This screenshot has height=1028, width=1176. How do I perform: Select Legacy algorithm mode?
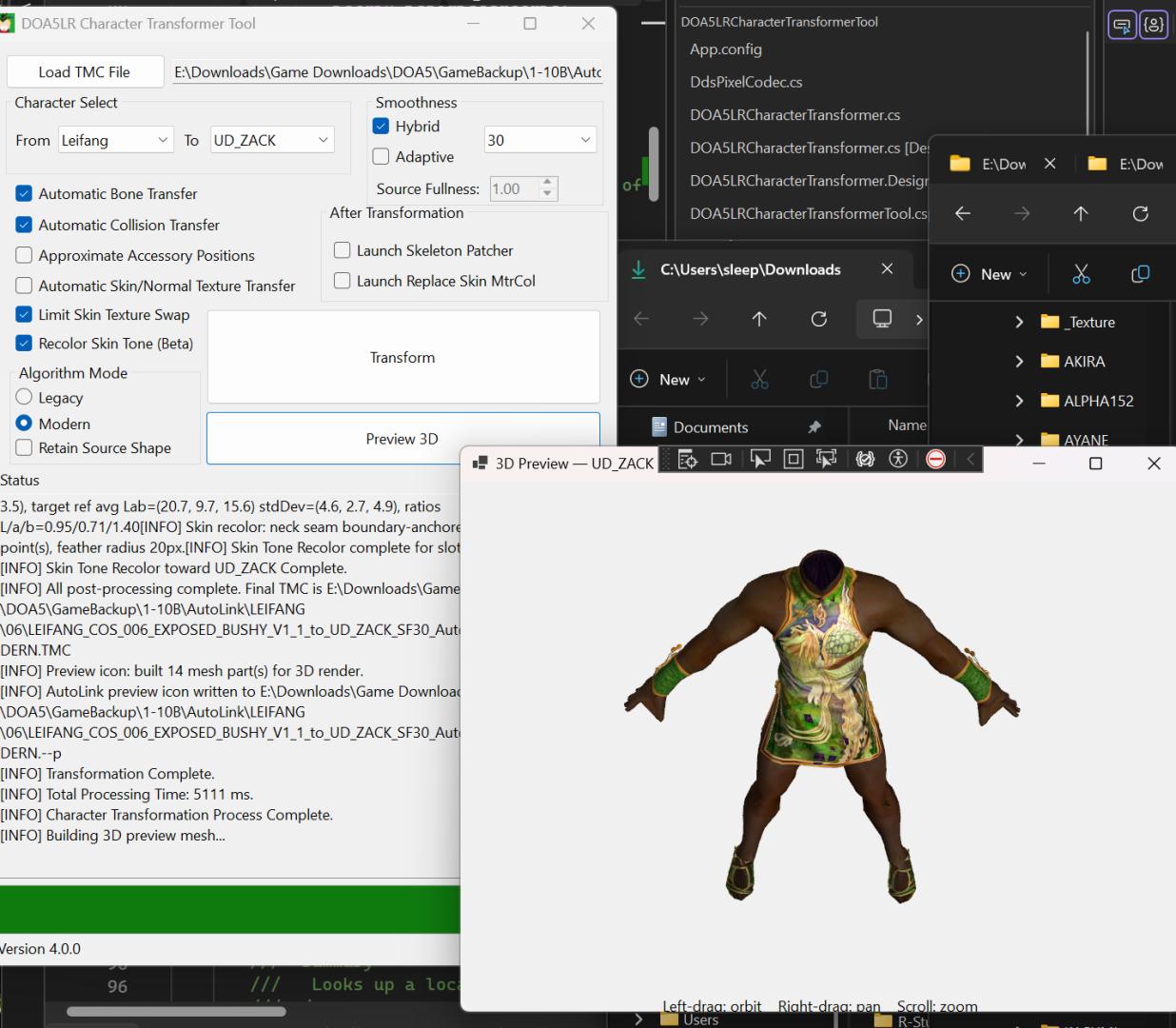click(x=25, y=397)
